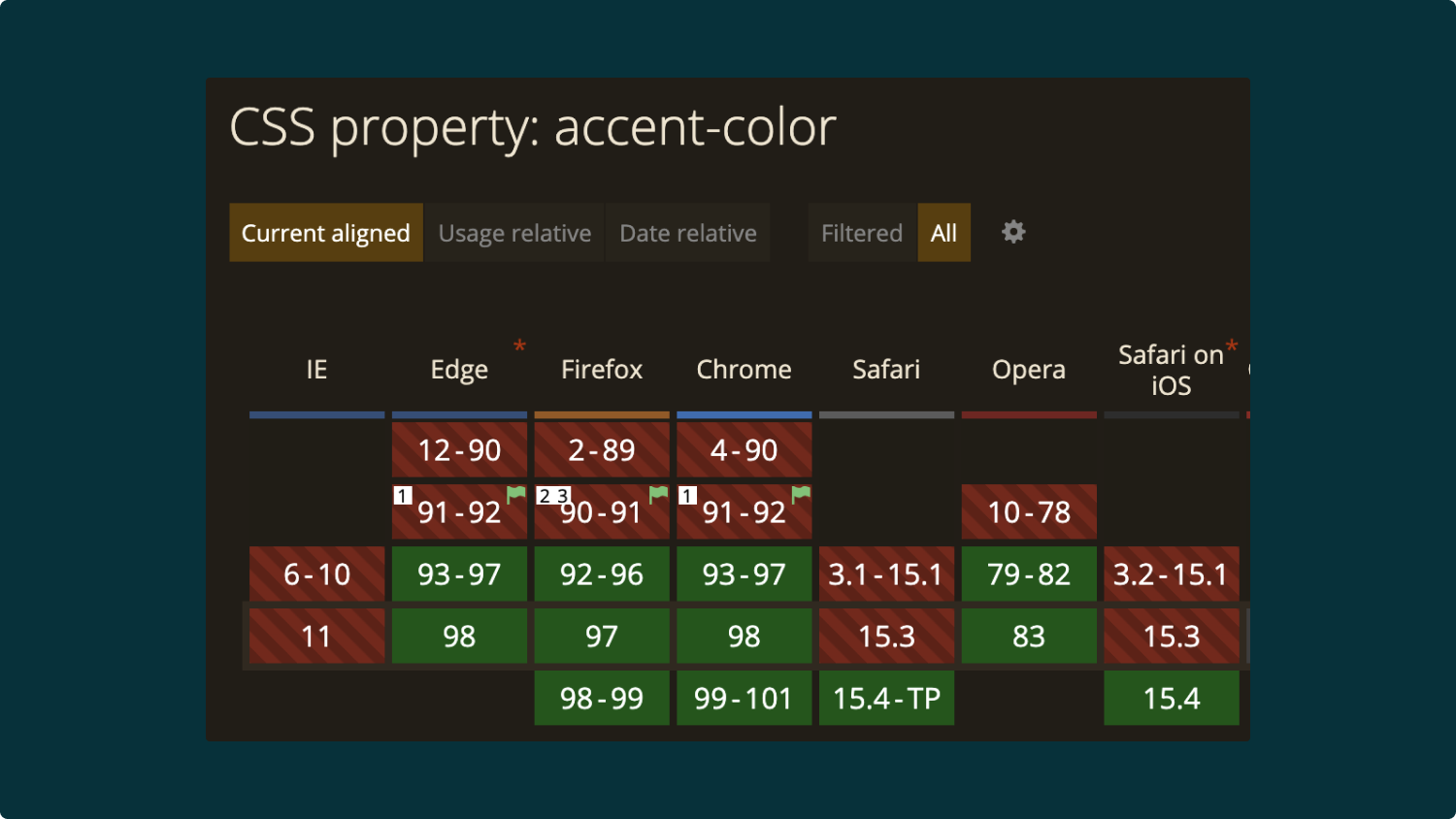Select Safari on iOS 15.3 cell

1172,637
